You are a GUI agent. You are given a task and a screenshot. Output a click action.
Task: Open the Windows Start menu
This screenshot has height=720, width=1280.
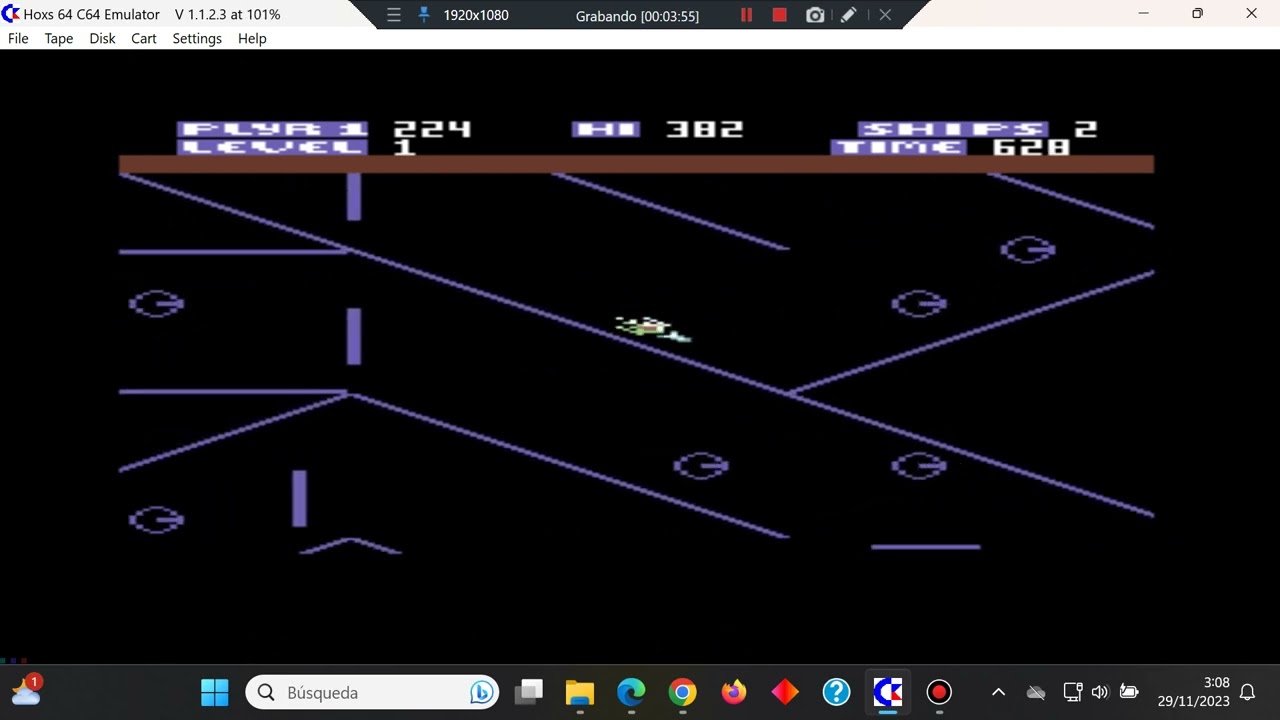point(214,692)
